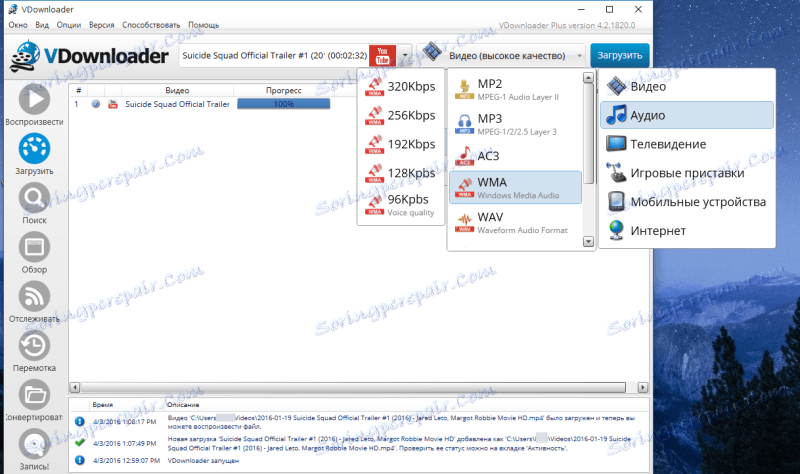
Task: Open the Опции menu
Action: [69, 24]
